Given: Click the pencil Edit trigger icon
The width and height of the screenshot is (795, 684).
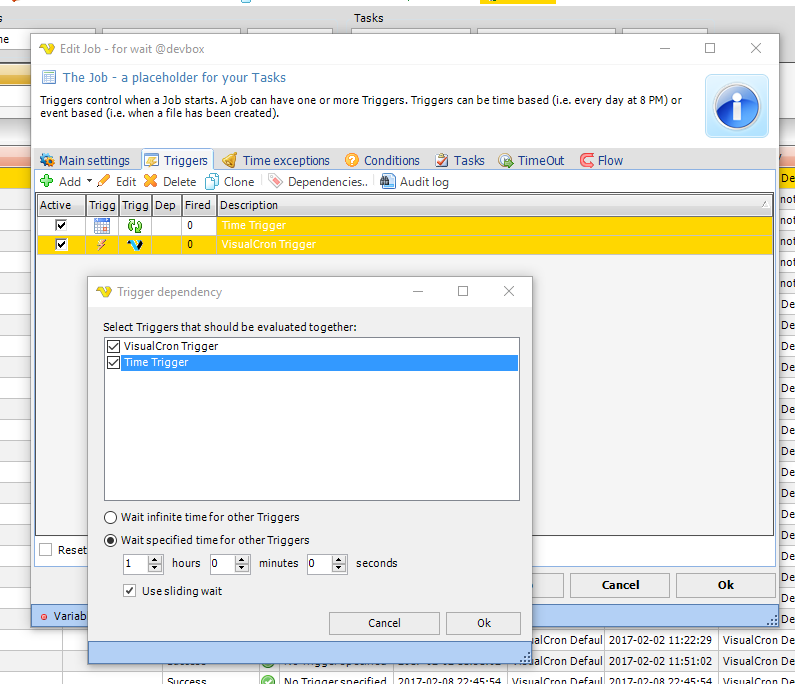Looking at the screenshot, I should click(x=104, y=182).
